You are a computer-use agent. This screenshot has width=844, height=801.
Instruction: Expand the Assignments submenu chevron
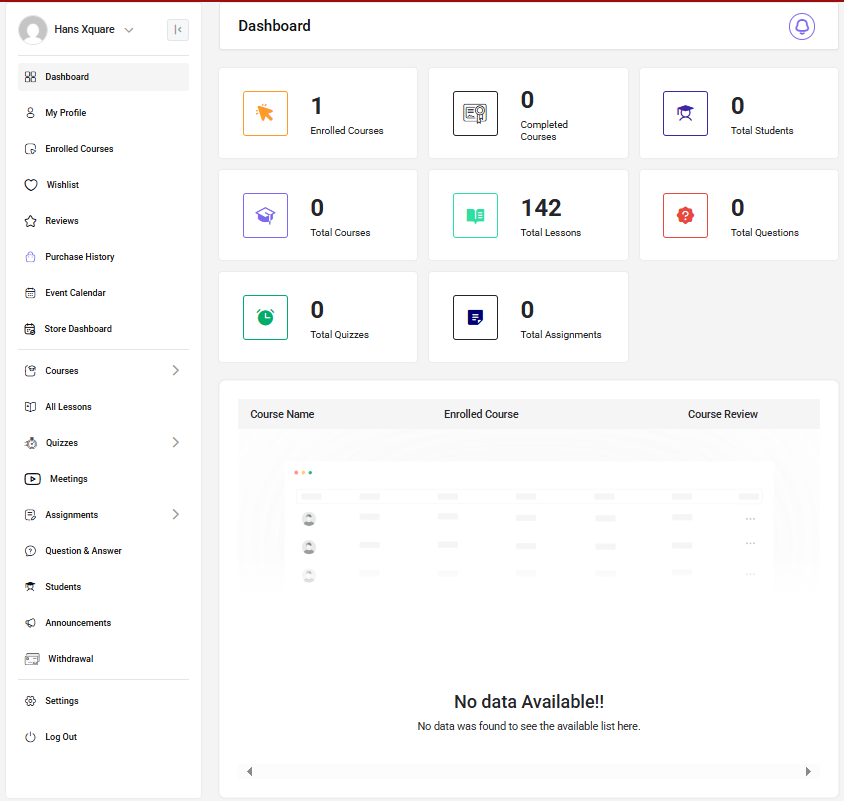click(x=176, y=515)
